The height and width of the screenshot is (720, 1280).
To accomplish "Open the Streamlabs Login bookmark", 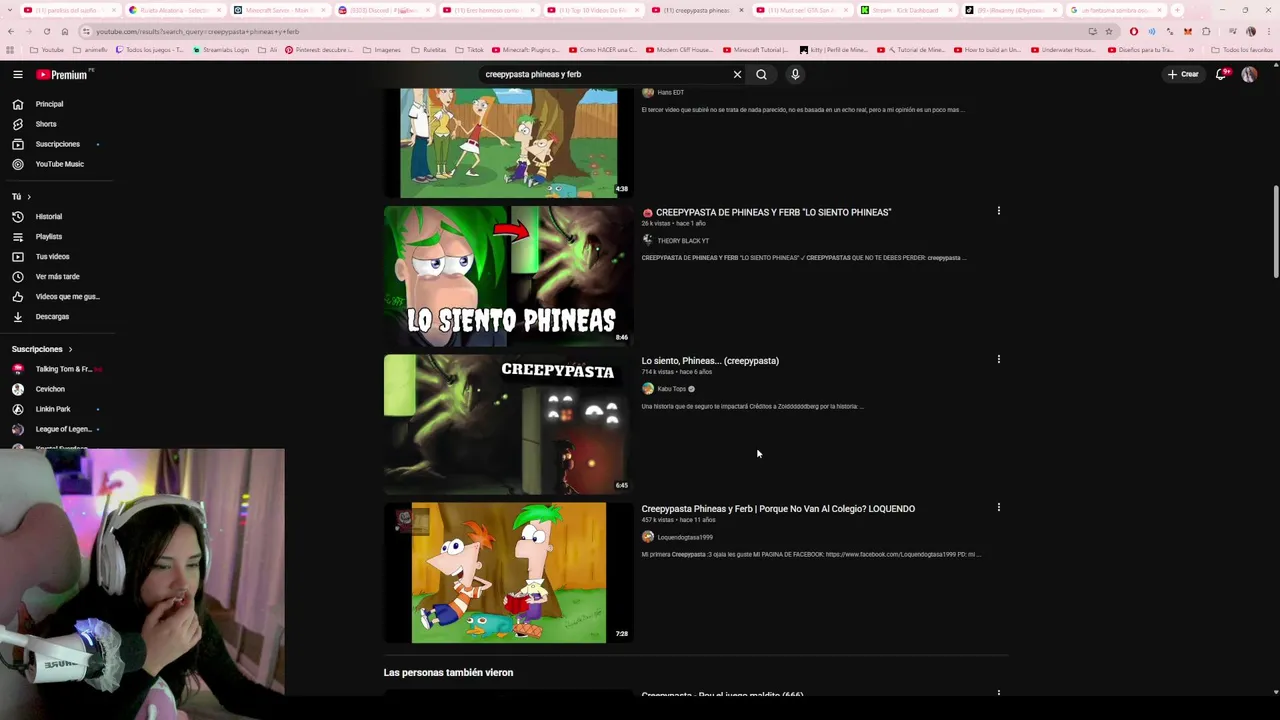I will [x=222, y=50].
